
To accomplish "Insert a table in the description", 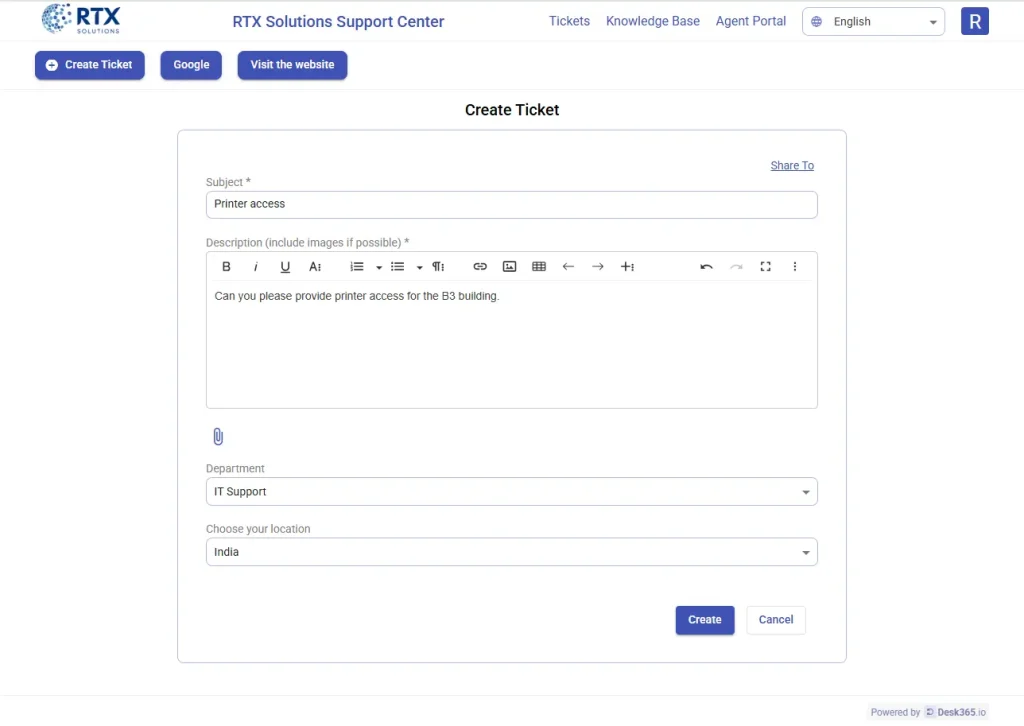I will (x=539, y=266).
